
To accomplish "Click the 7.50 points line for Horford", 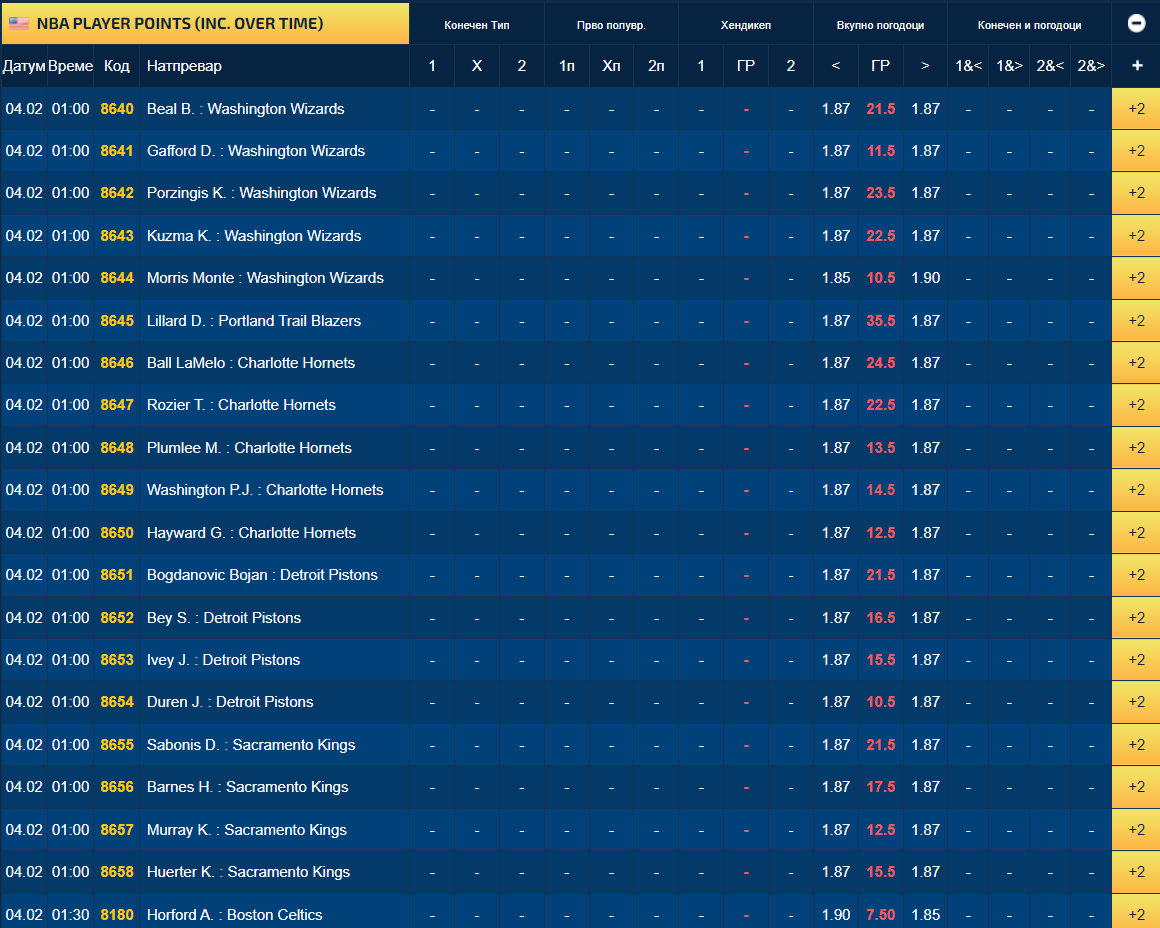I will pos(880,915).
